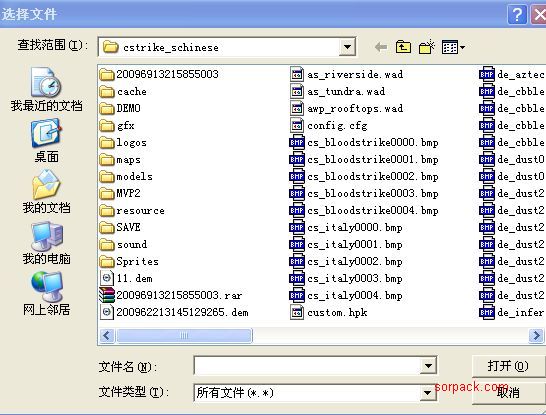546x415 pixels.
Task: Select the config.cfg file
Action: point(329,125)
